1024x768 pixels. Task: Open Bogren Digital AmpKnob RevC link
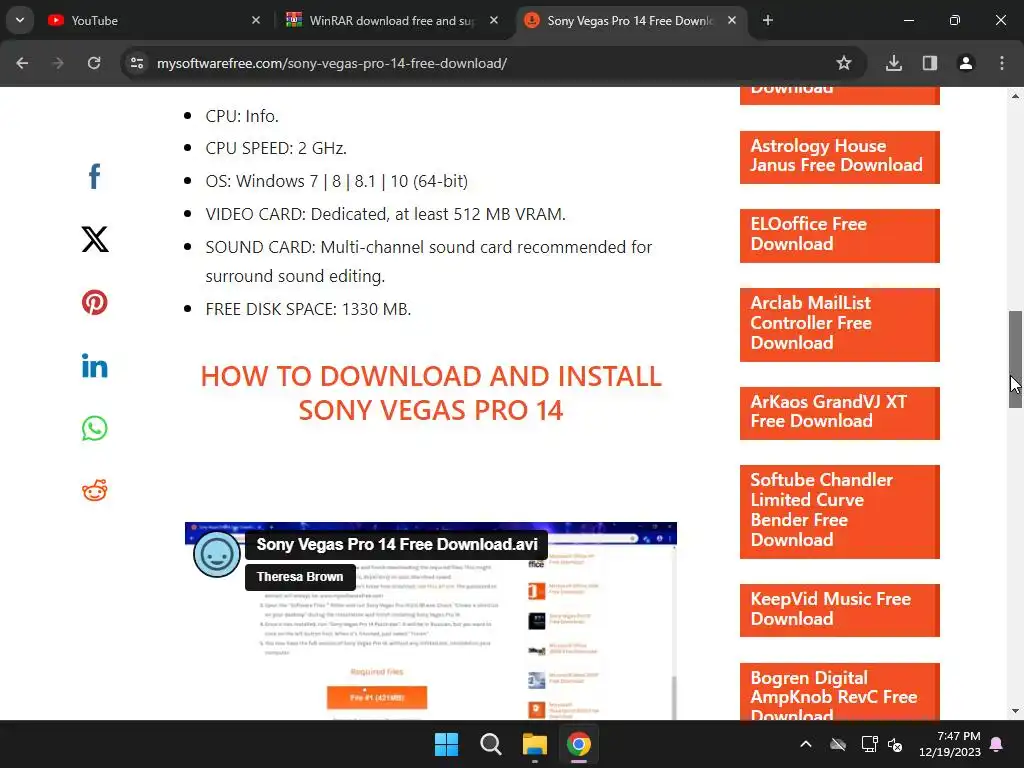point(839,692)
